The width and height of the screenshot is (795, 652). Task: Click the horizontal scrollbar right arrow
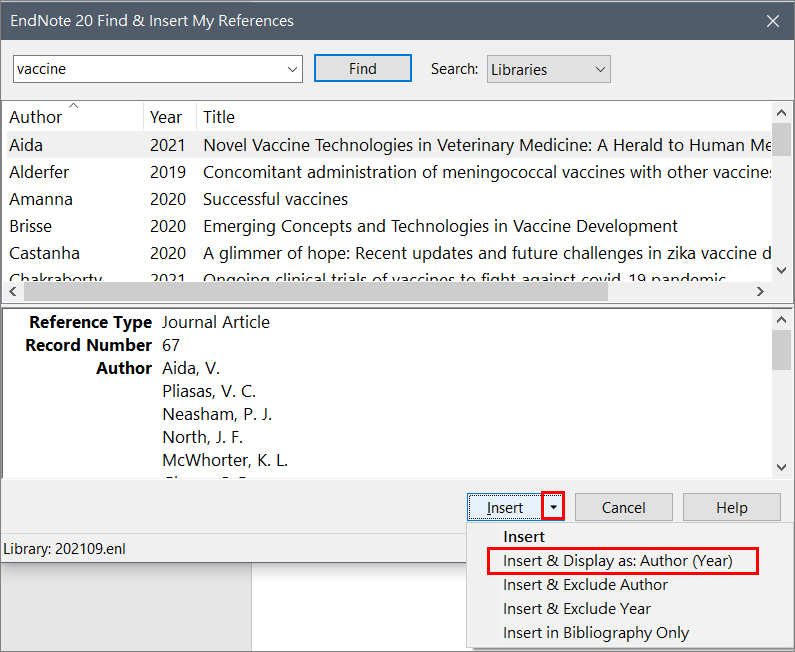point(760,292)
